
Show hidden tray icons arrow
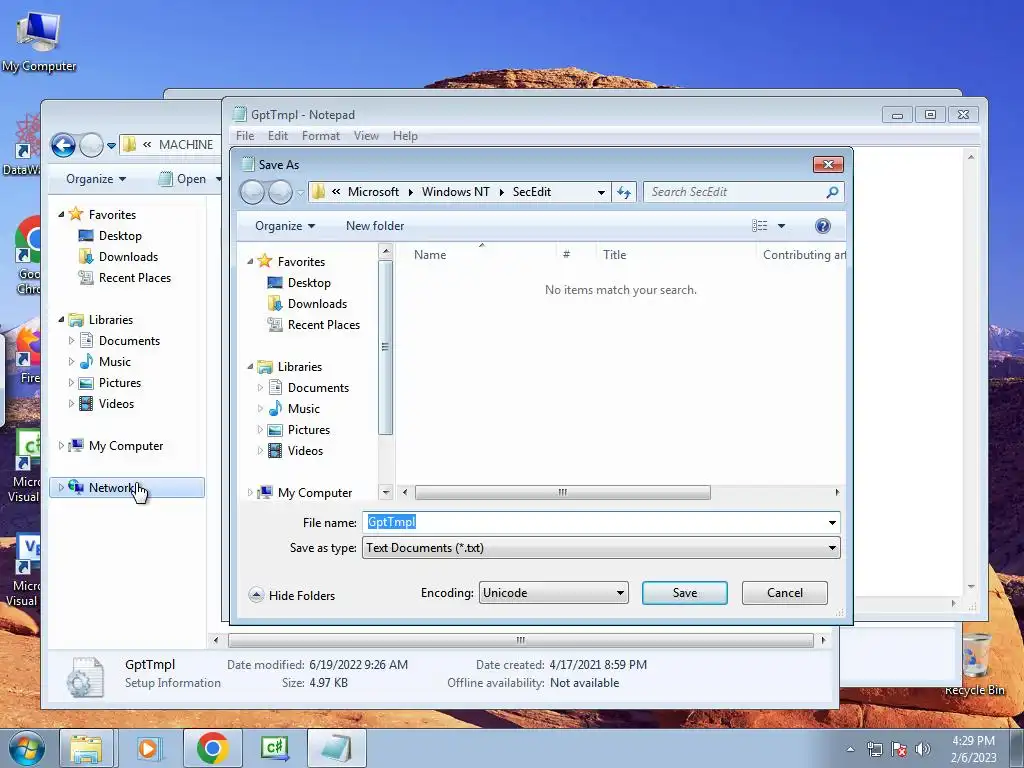point(850,749)
